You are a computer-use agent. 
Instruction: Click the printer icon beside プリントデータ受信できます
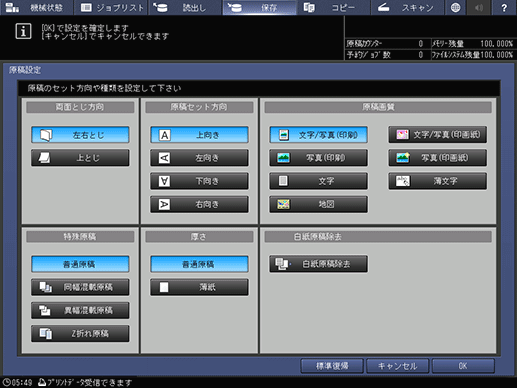(x=42, y=382)
